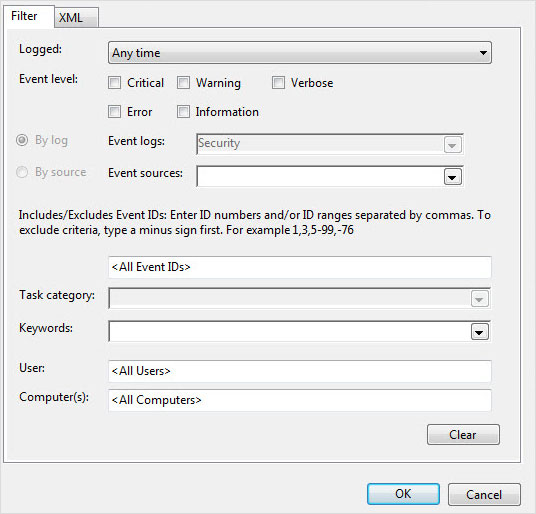Dismiss the dialog with Cancel

(x=484, y=495)
